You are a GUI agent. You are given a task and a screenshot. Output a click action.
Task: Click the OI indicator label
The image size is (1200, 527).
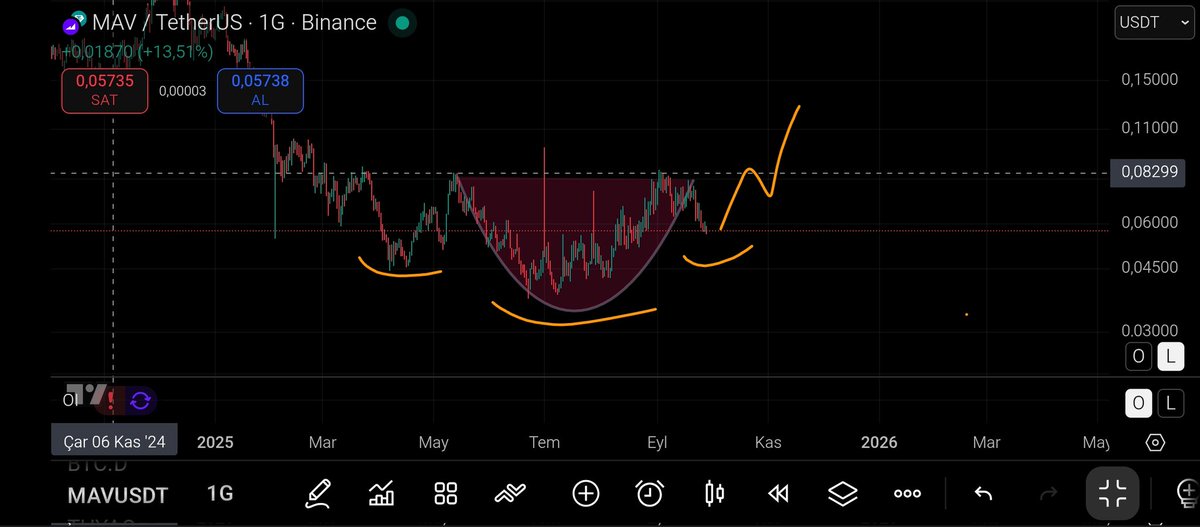tap(71, 400)
